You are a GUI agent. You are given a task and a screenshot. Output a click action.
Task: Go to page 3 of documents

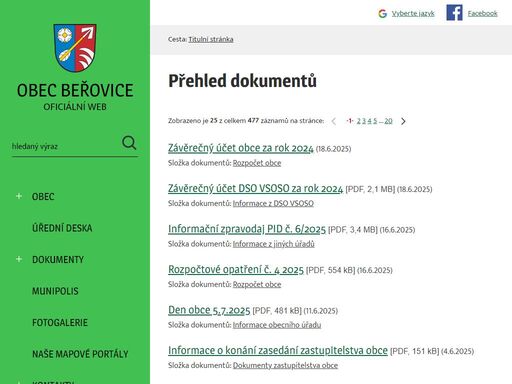pos(364,121)
